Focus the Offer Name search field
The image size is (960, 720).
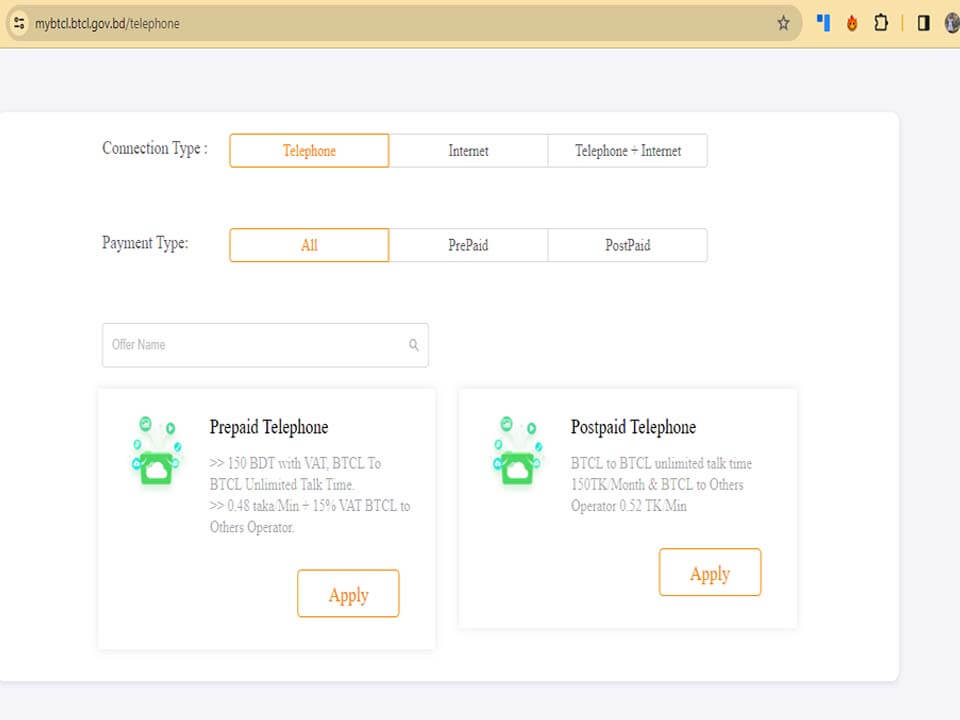[265, 345]
